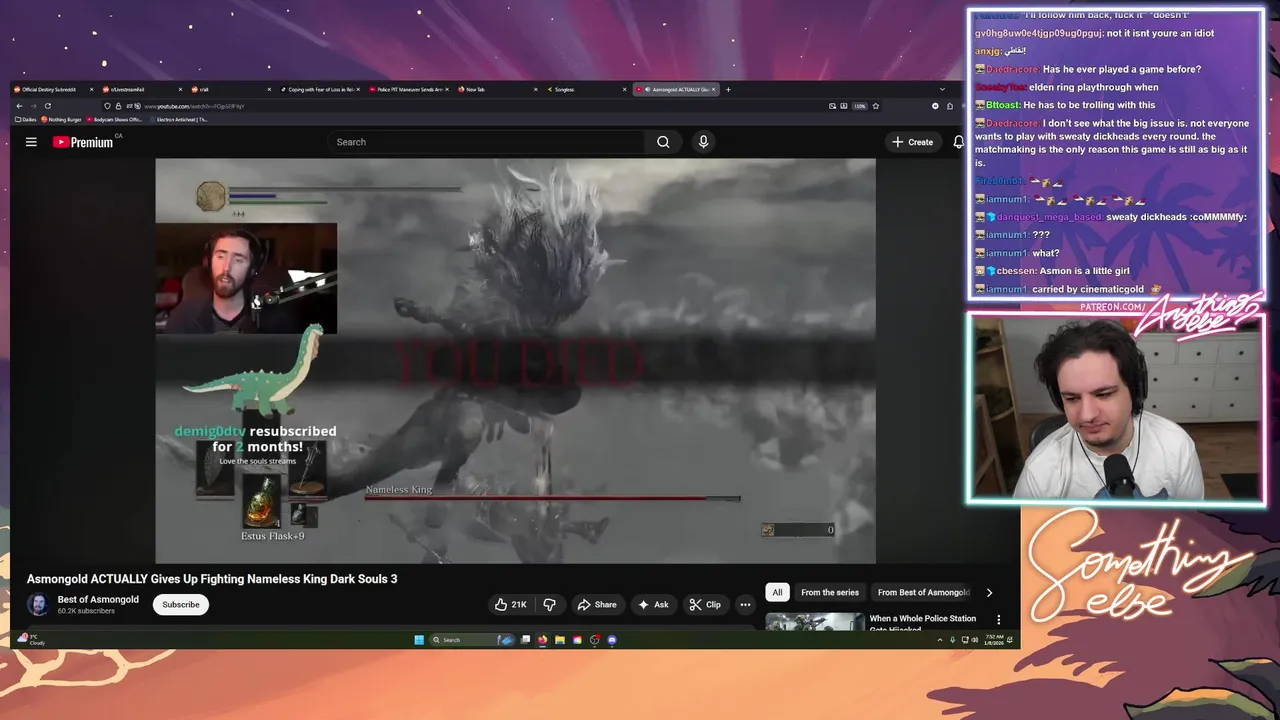Bookmark this page with the star

coord(876,106)
